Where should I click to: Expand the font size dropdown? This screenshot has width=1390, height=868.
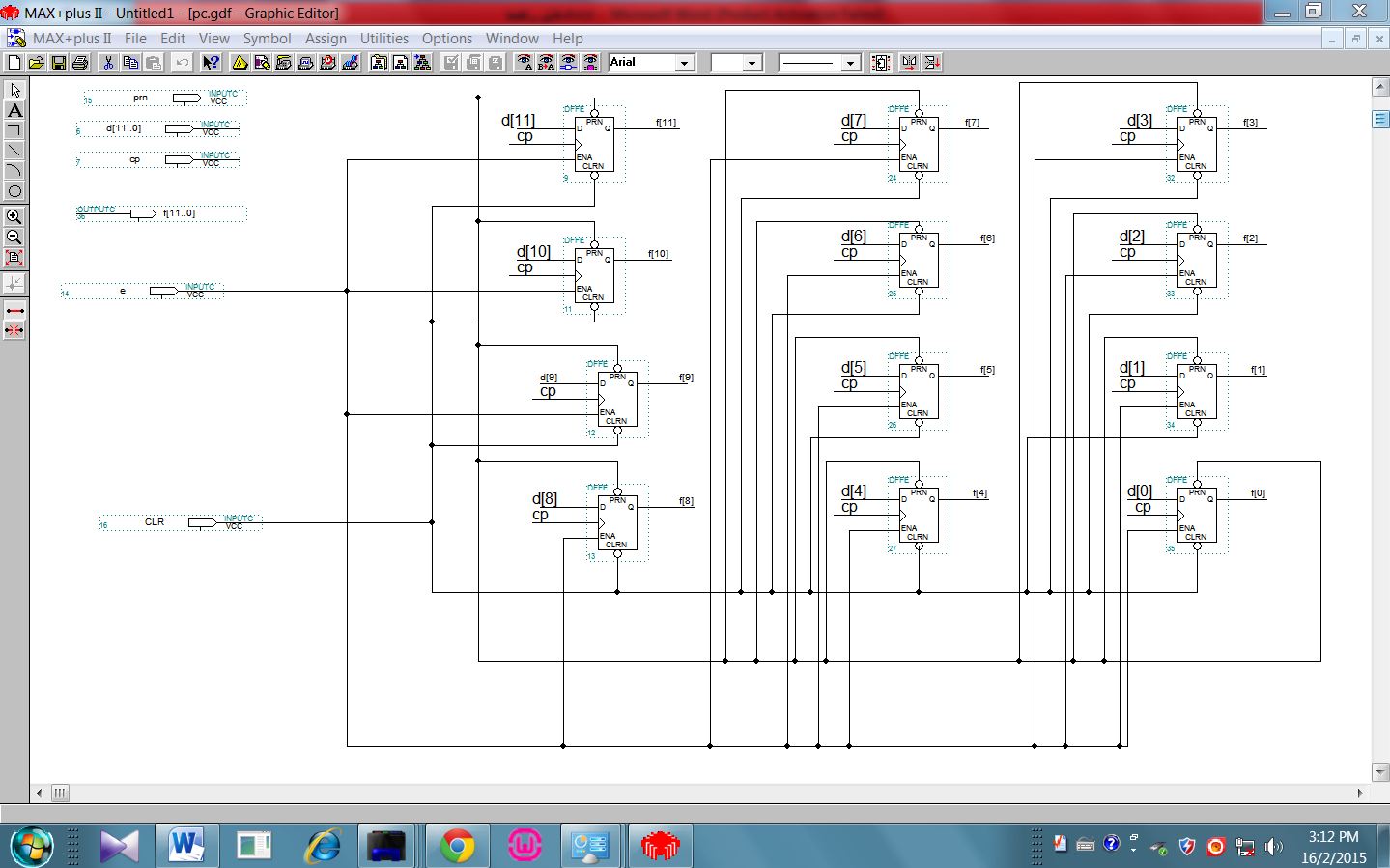point(752,63)
